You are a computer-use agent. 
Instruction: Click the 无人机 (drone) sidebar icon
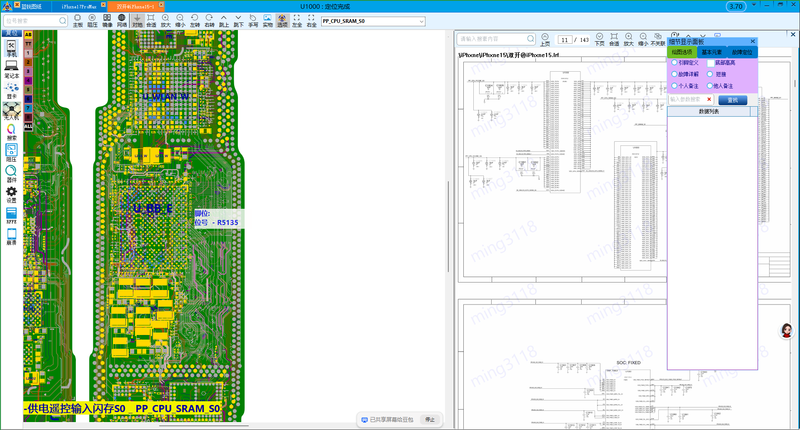11,109
